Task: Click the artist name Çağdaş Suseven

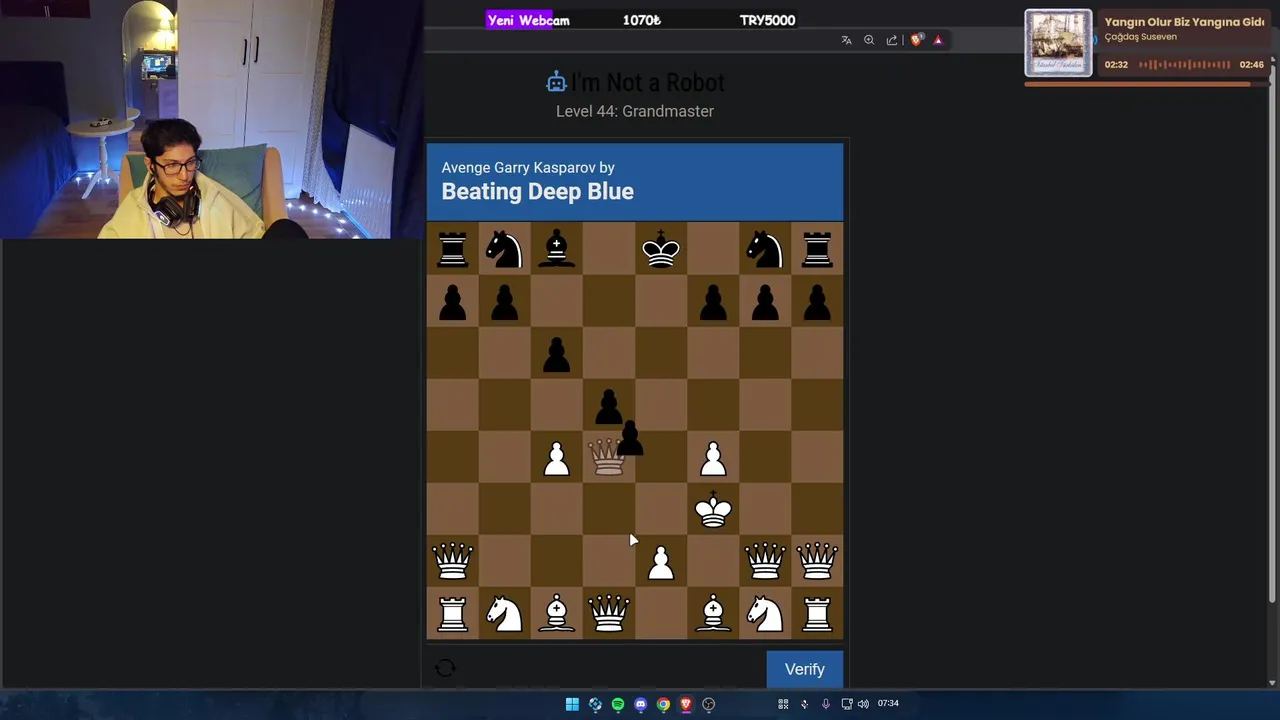Action: pos(1140,37)
